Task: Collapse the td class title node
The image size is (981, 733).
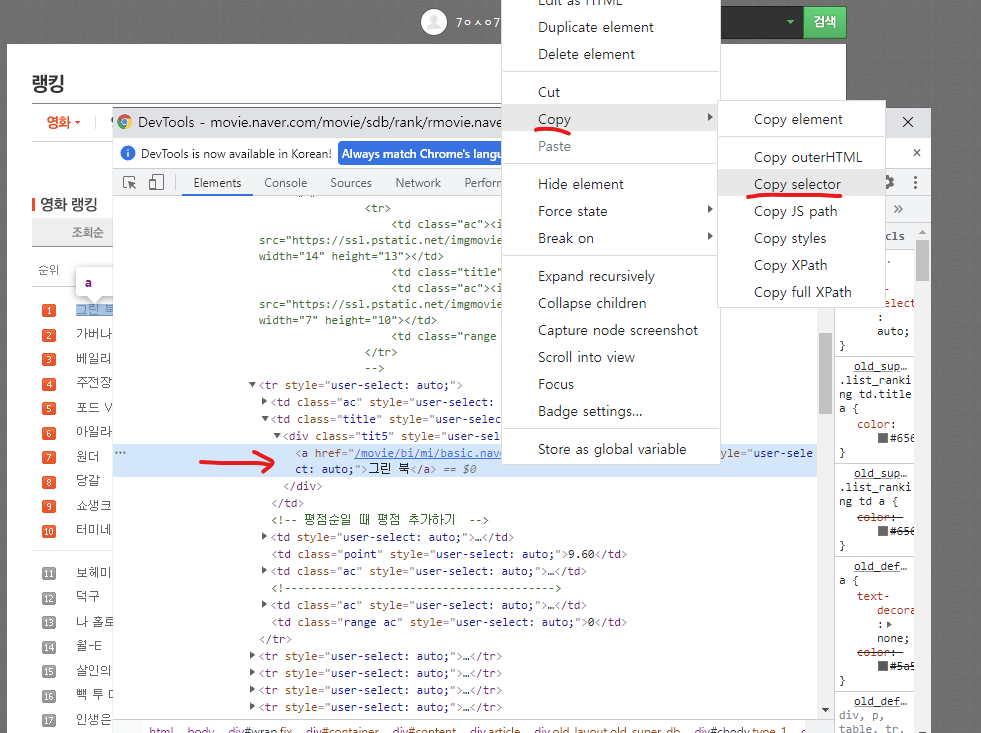Action: tap(265, 418)
